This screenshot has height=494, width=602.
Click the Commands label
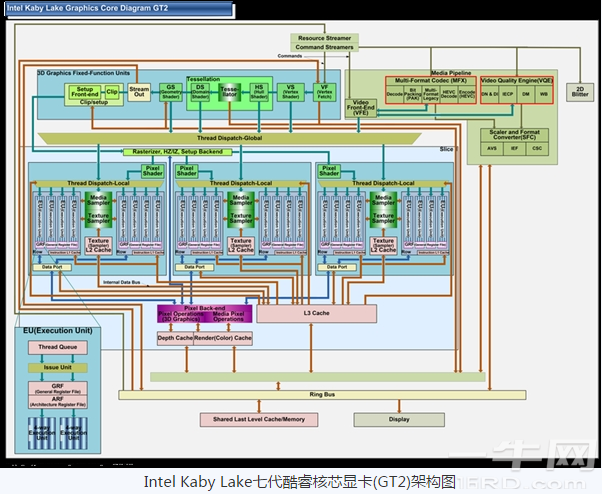point(289,56)
